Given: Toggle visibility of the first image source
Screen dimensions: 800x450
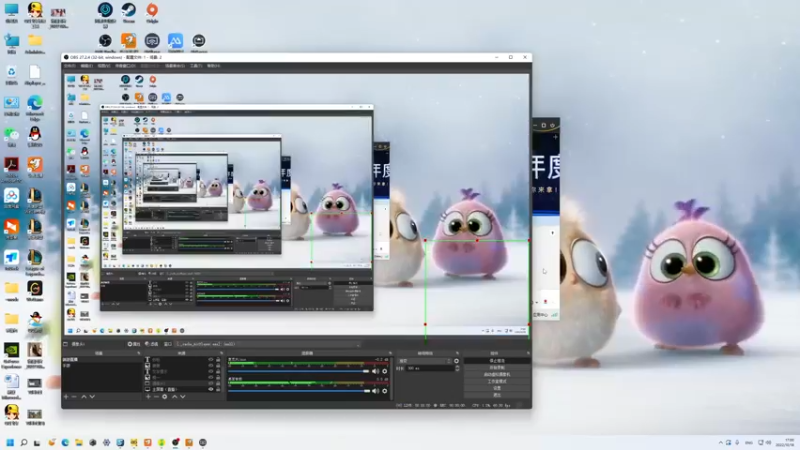Looking at the screenshot, I should click(x=211, y=365).
